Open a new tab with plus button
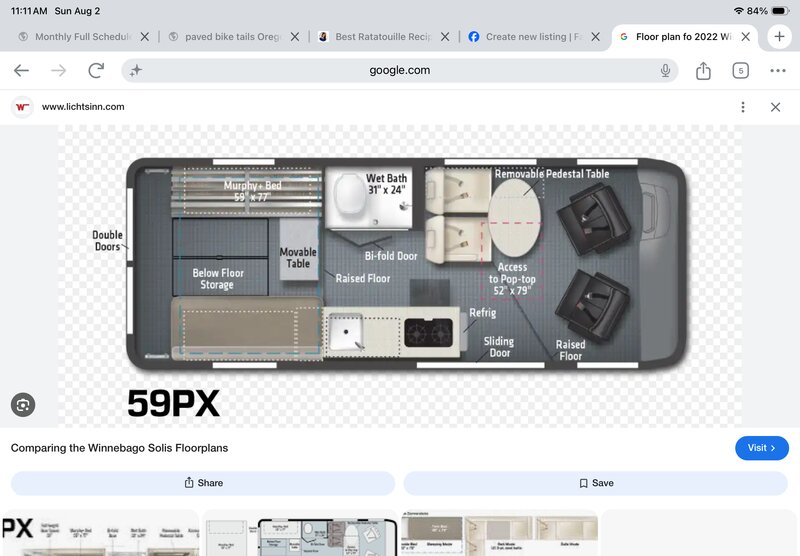 coord(779,37)
